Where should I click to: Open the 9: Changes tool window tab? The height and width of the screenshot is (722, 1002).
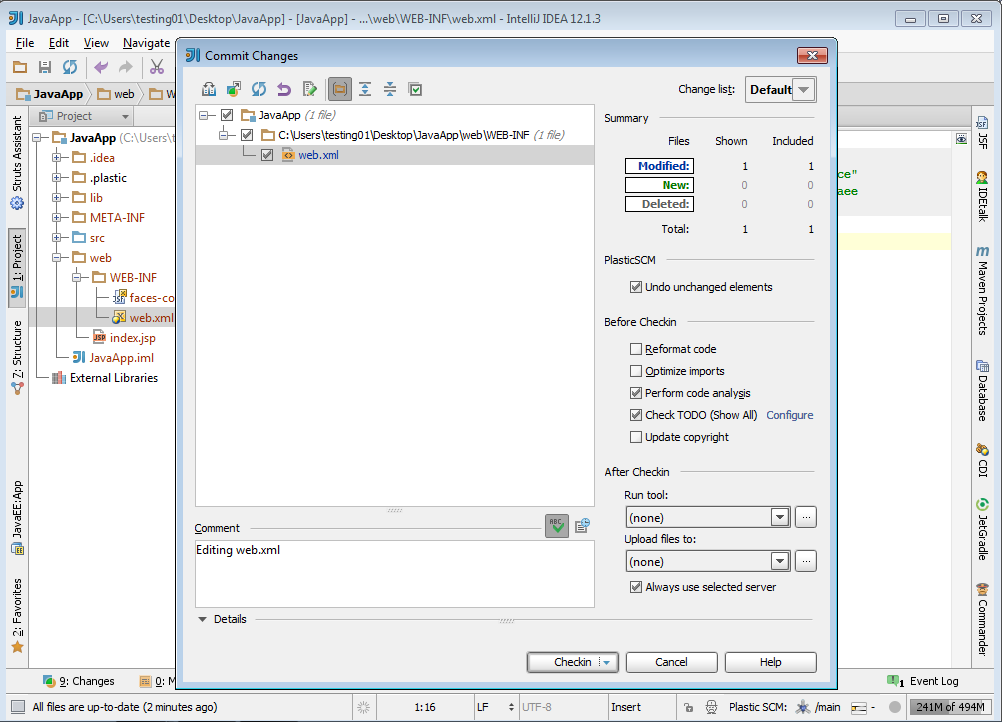pos(79,681)
